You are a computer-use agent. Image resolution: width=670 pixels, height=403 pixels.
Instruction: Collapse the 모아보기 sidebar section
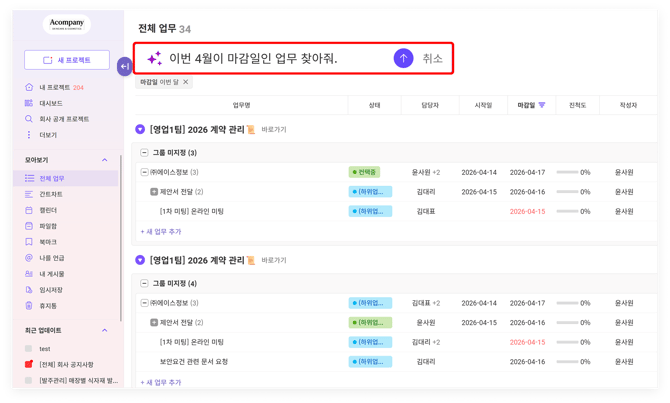(x=105, y=160)
